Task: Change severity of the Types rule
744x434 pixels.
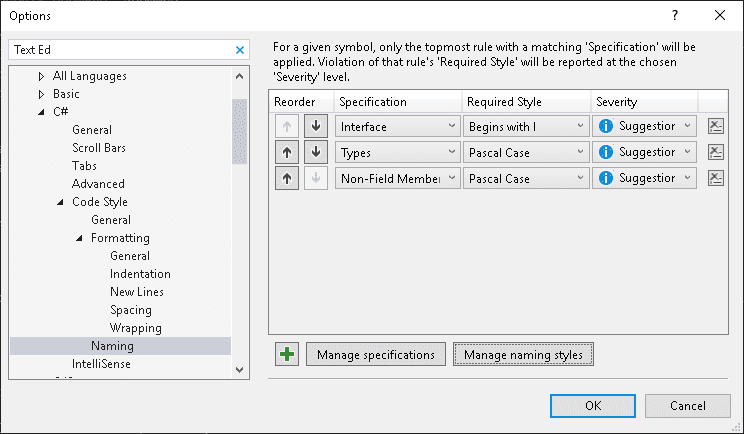Action: pos(644,152)
